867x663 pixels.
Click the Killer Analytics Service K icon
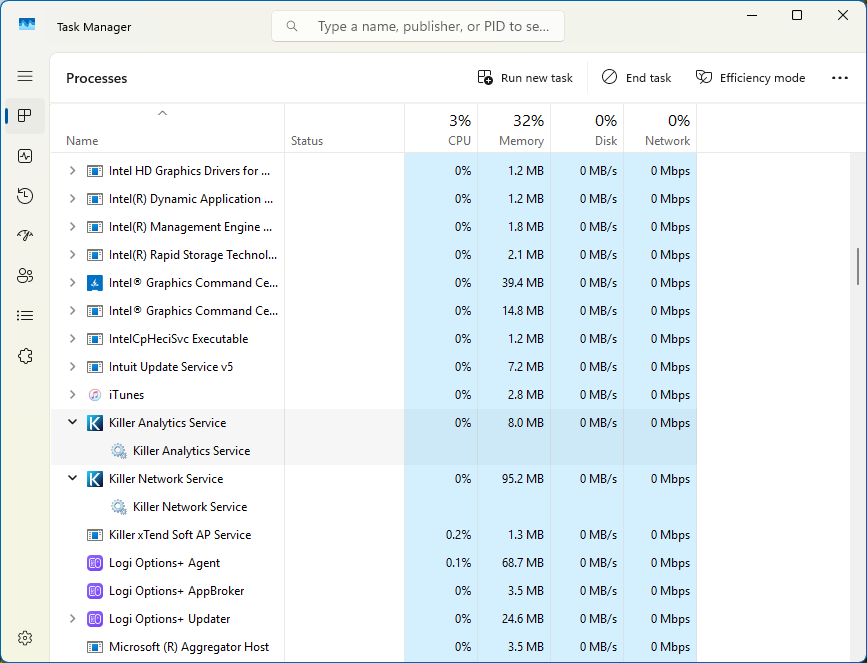tap(95, 423)
